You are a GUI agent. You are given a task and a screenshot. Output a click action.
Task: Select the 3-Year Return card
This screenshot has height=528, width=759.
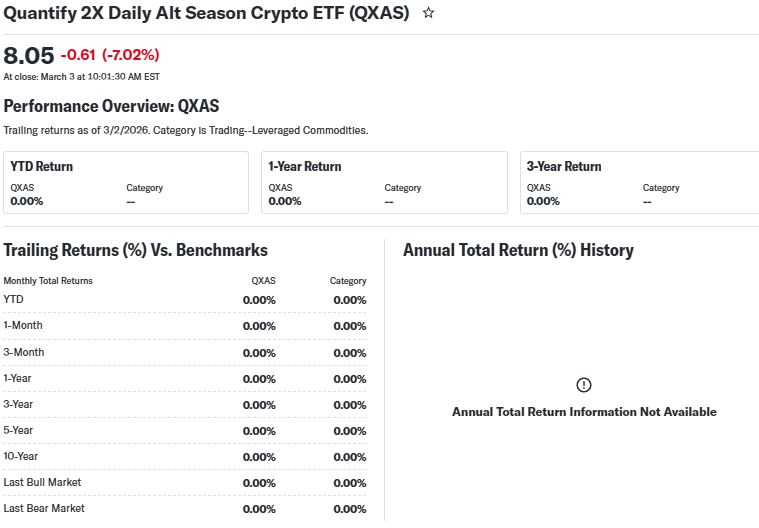640,182
